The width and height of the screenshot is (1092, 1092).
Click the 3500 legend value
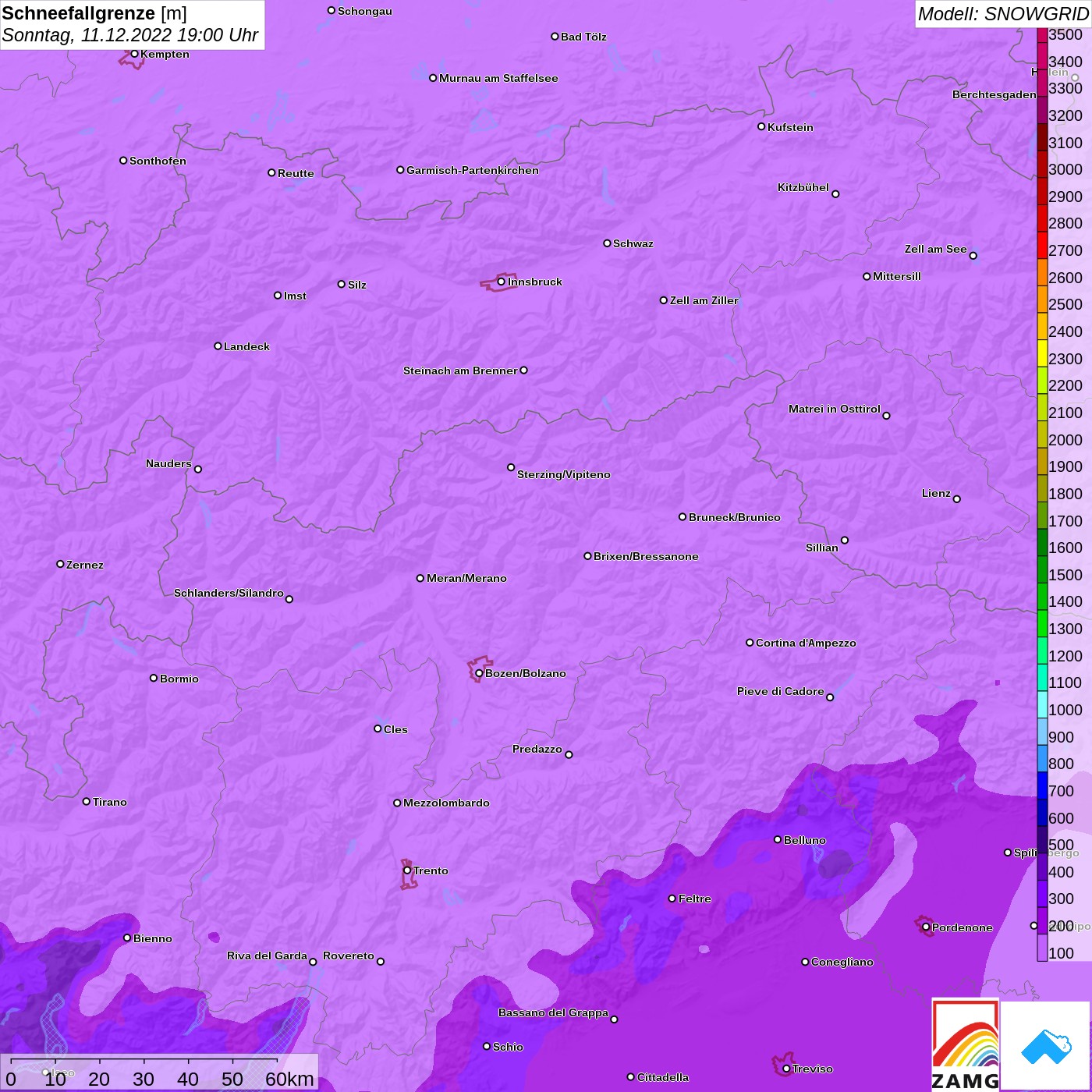tap(1065, 34)
